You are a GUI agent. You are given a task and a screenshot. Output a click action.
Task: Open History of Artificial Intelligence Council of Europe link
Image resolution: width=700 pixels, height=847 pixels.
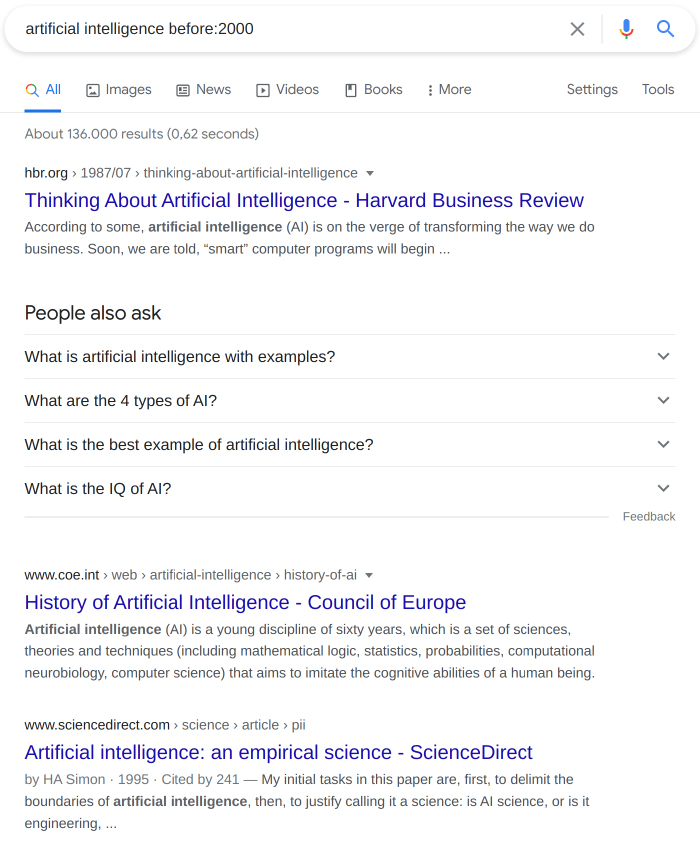pyautogui.click(x=245, y=602)
